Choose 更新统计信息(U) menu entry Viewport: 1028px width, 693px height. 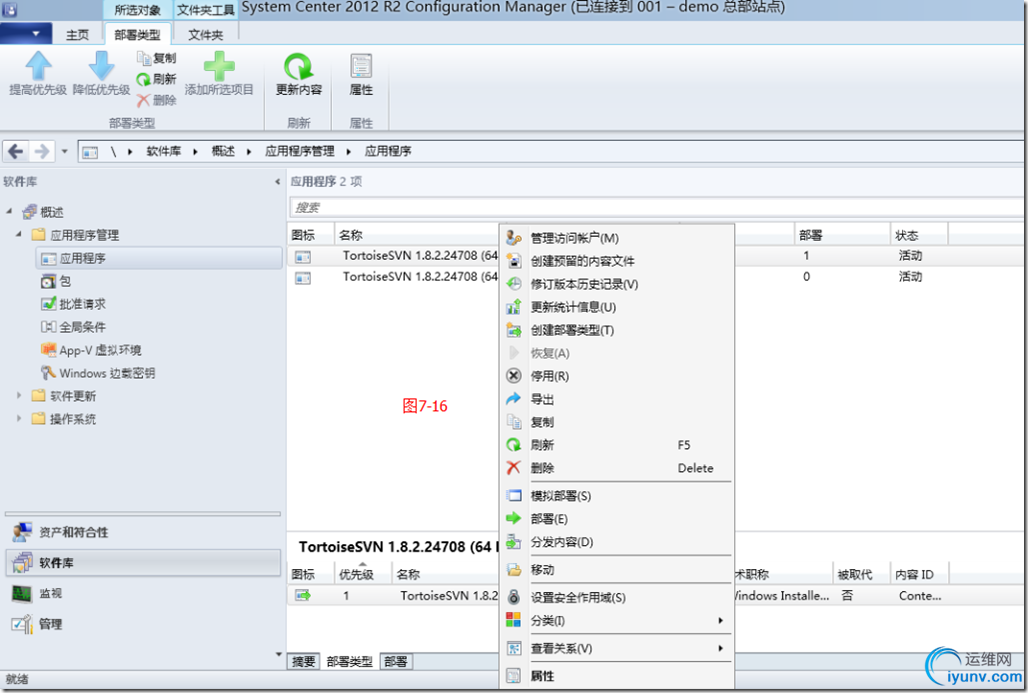point(615,307)
